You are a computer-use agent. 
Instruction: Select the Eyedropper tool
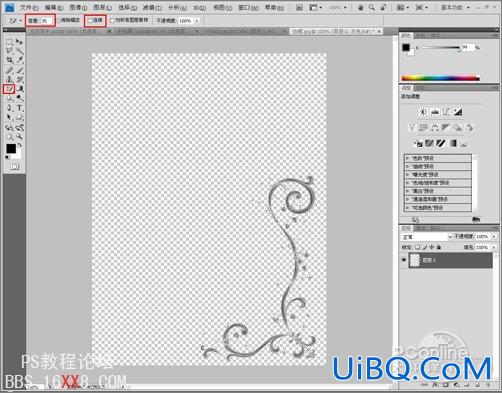20,60
